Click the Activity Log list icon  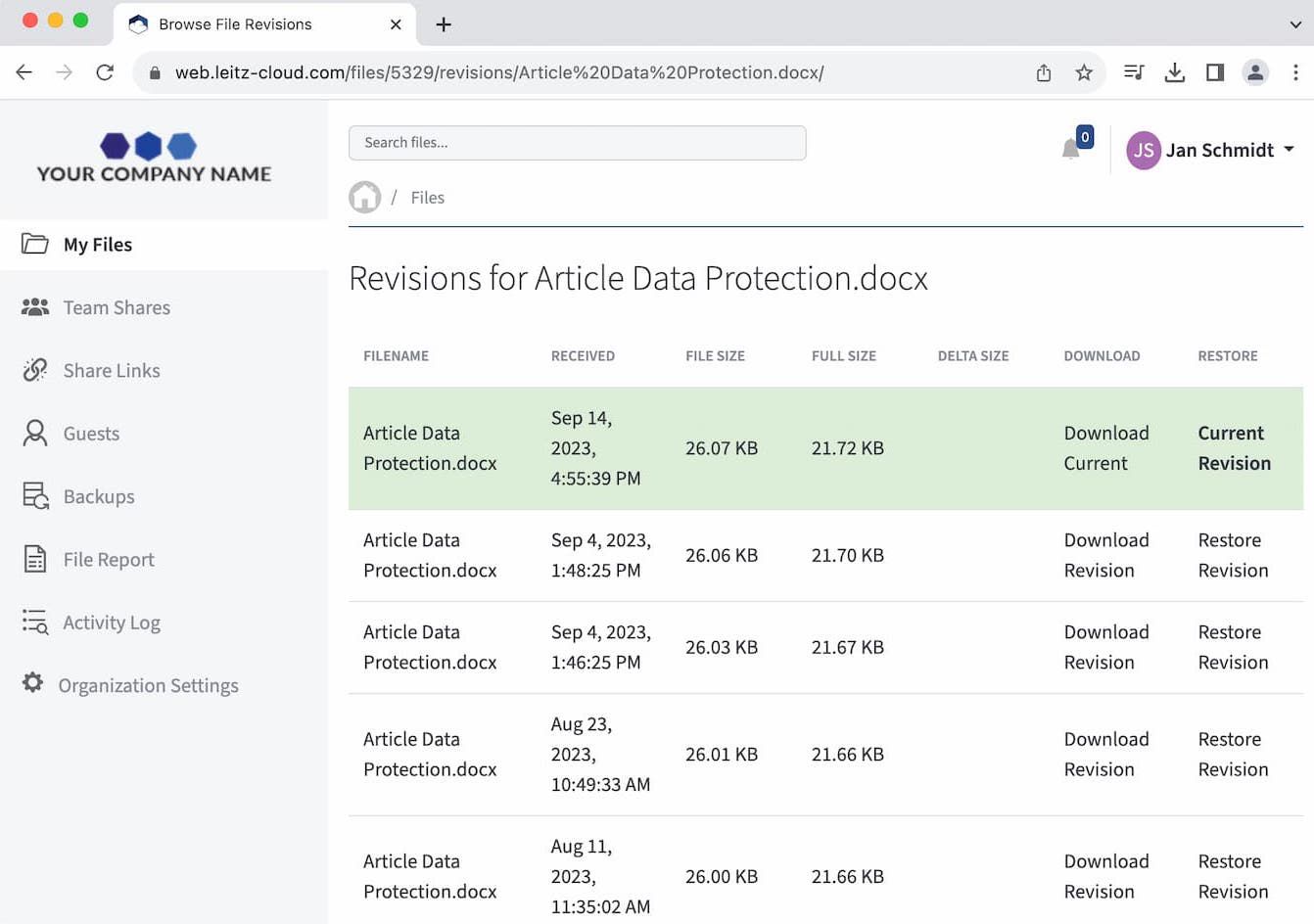click(x=35, y=623)
